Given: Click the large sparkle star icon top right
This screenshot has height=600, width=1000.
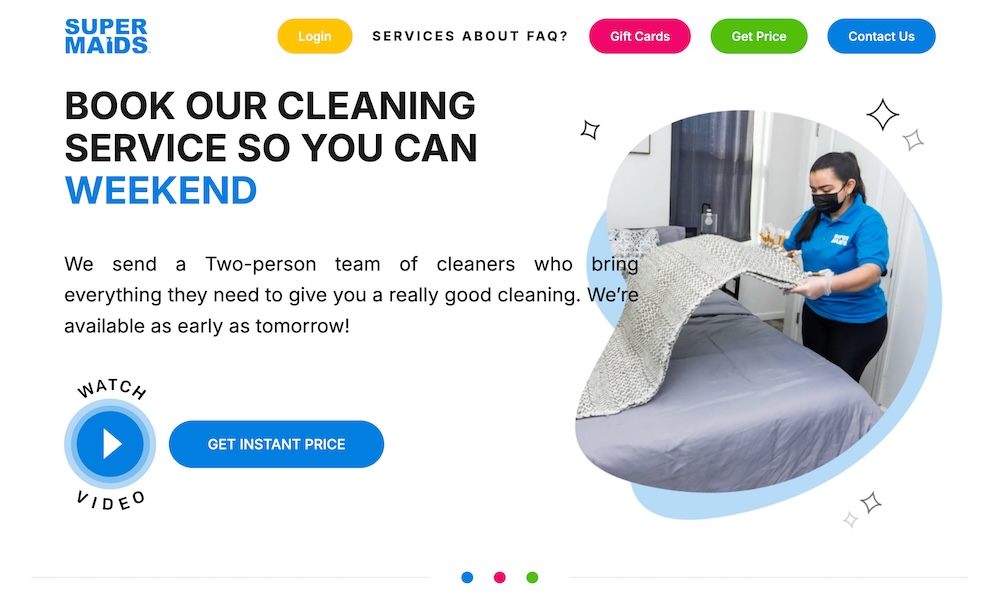Looking at the screenshot, I should pyautogui.click(x=883, y=114).
